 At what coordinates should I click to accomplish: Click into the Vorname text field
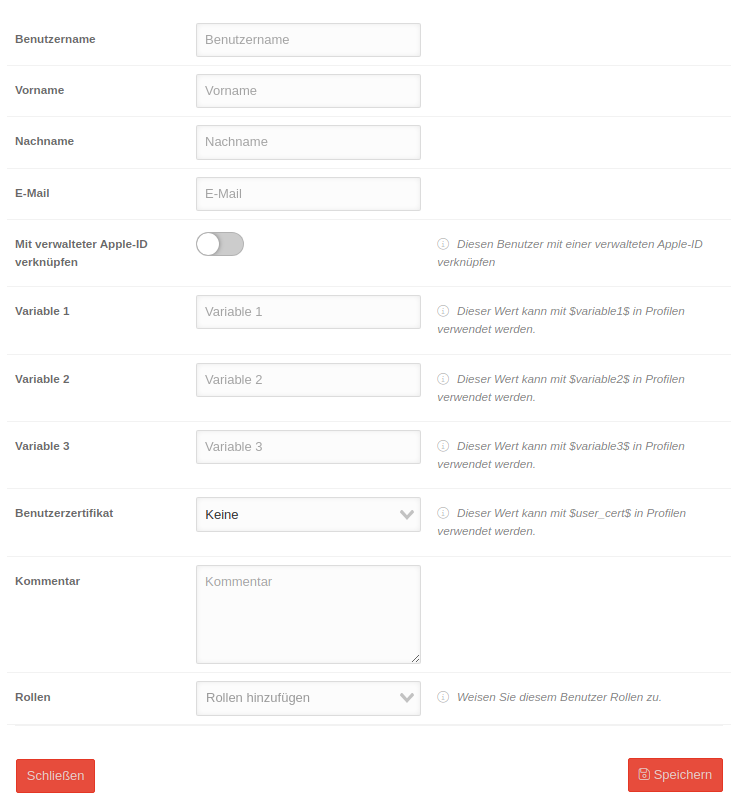pyautogui.click(x=308, y=91)
